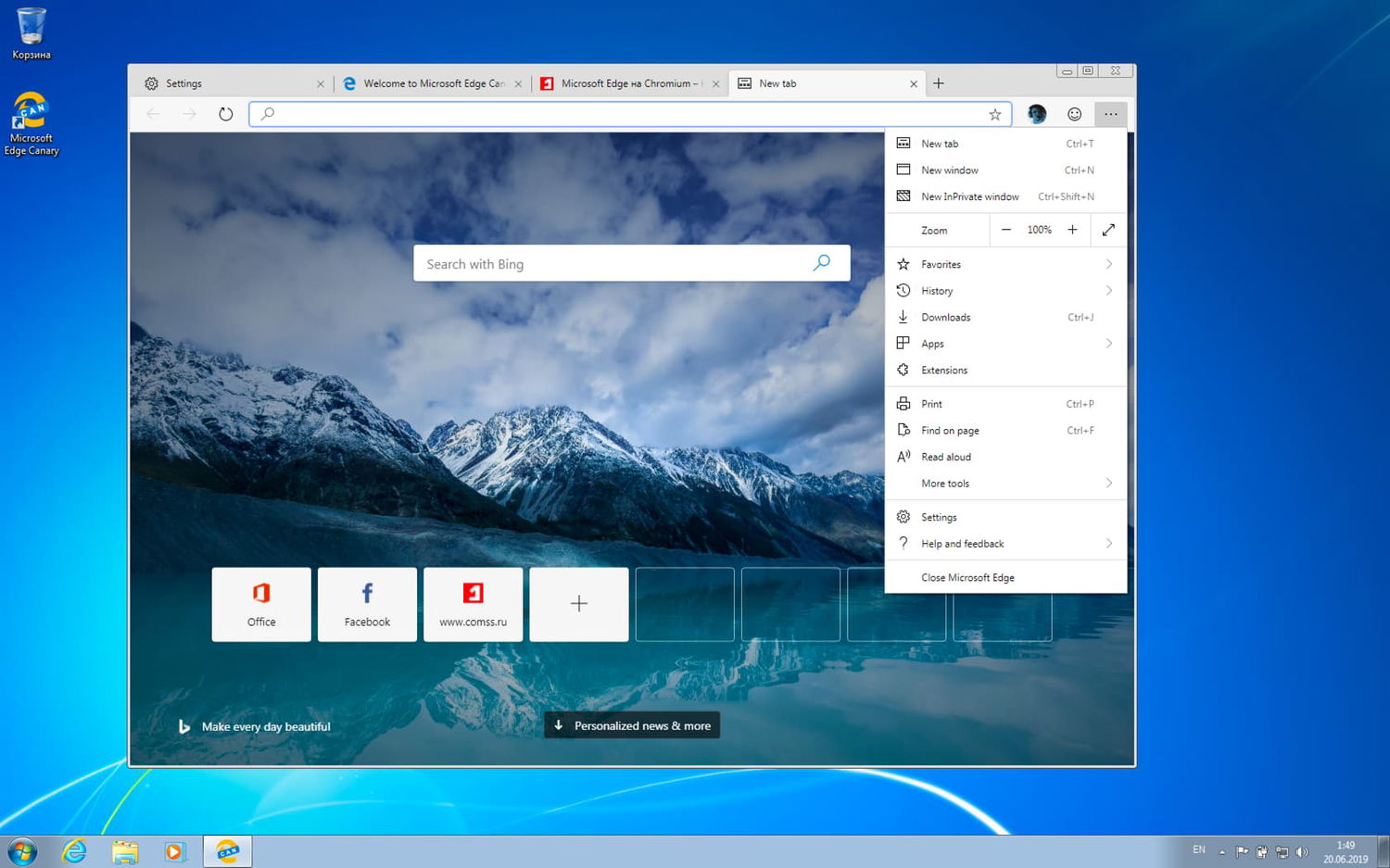This screenshot has height=868, width=1390.
Task: Open the Extensions manager
Action: pos(942,370)
